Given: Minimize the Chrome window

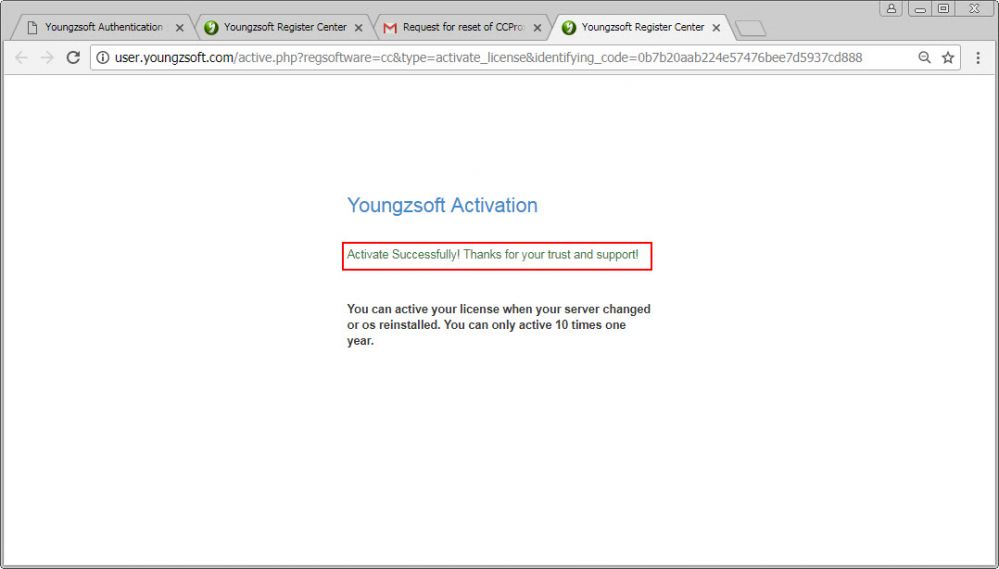Looking at the screenshot, I should tap(920, 8).
